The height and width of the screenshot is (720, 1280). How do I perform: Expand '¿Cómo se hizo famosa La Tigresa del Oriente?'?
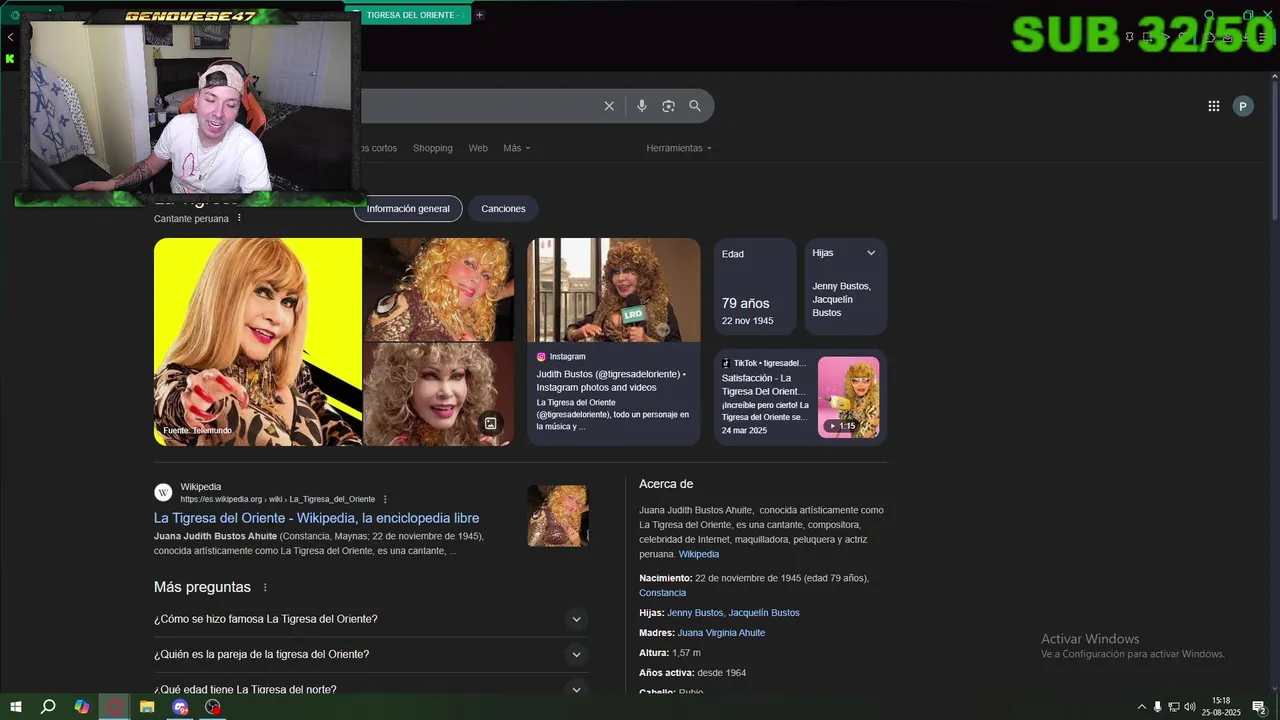click(369, 619)
